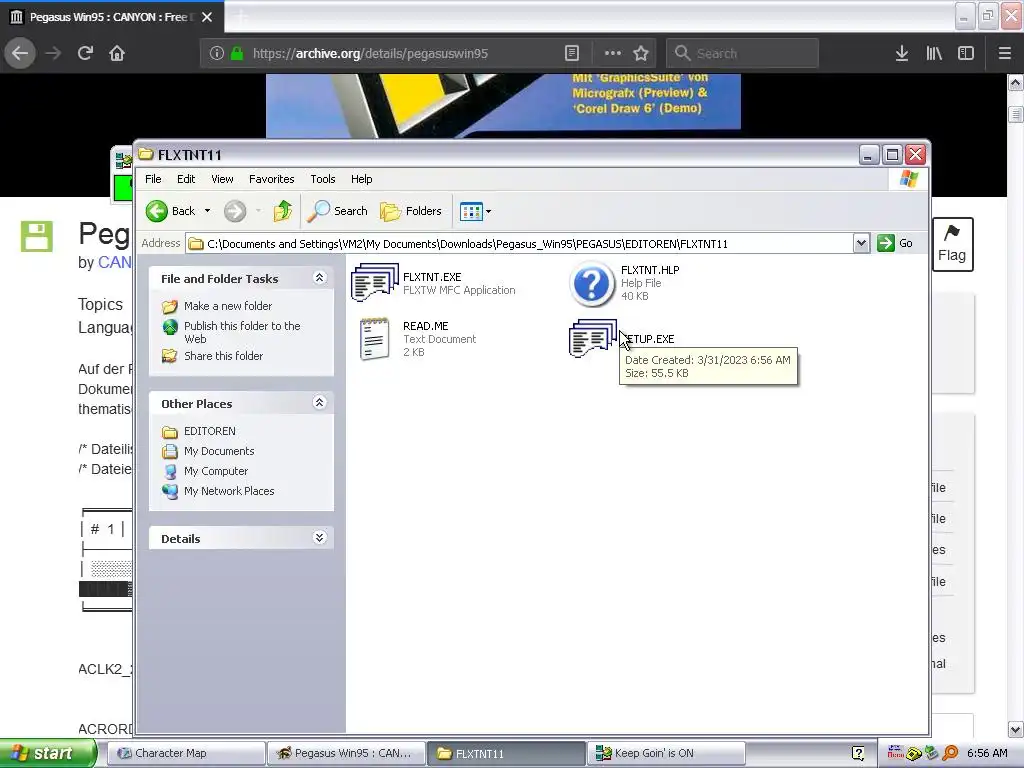Open the Tools menu in Explorer
This screenshot has height=768, width=1024.
323,179
